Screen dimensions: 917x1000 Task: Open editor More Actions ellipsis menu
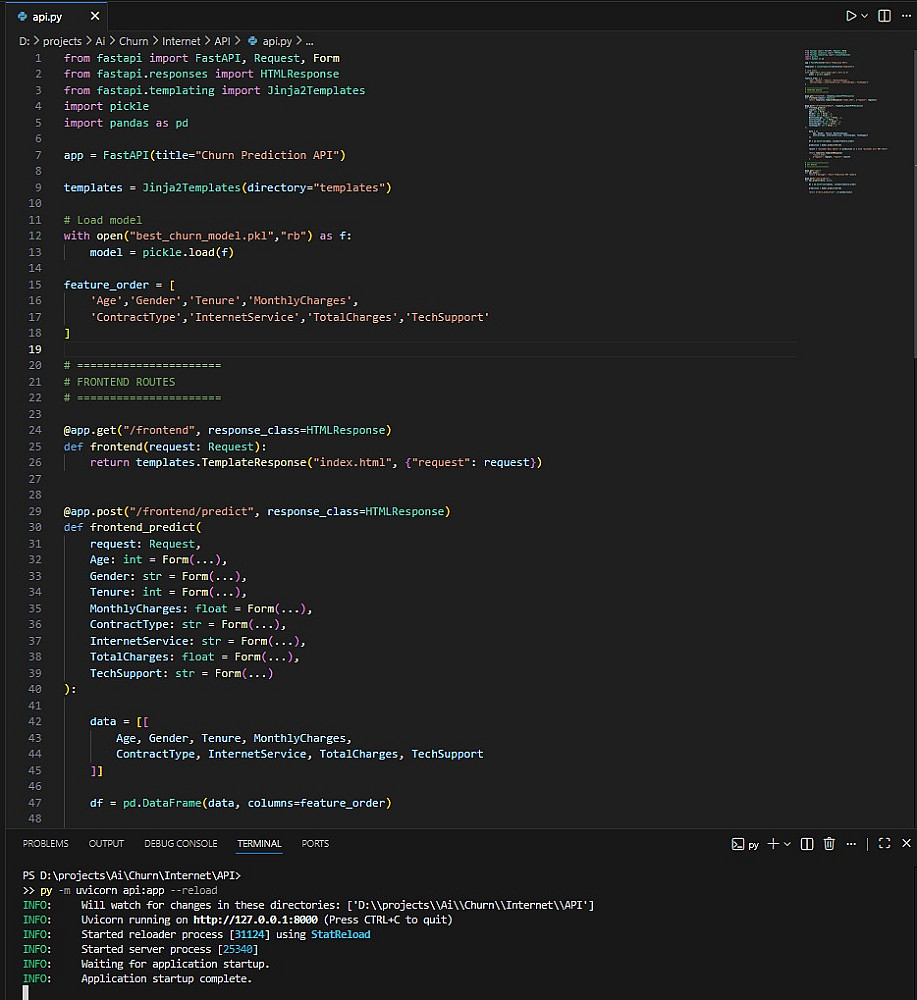click(904, 16)
